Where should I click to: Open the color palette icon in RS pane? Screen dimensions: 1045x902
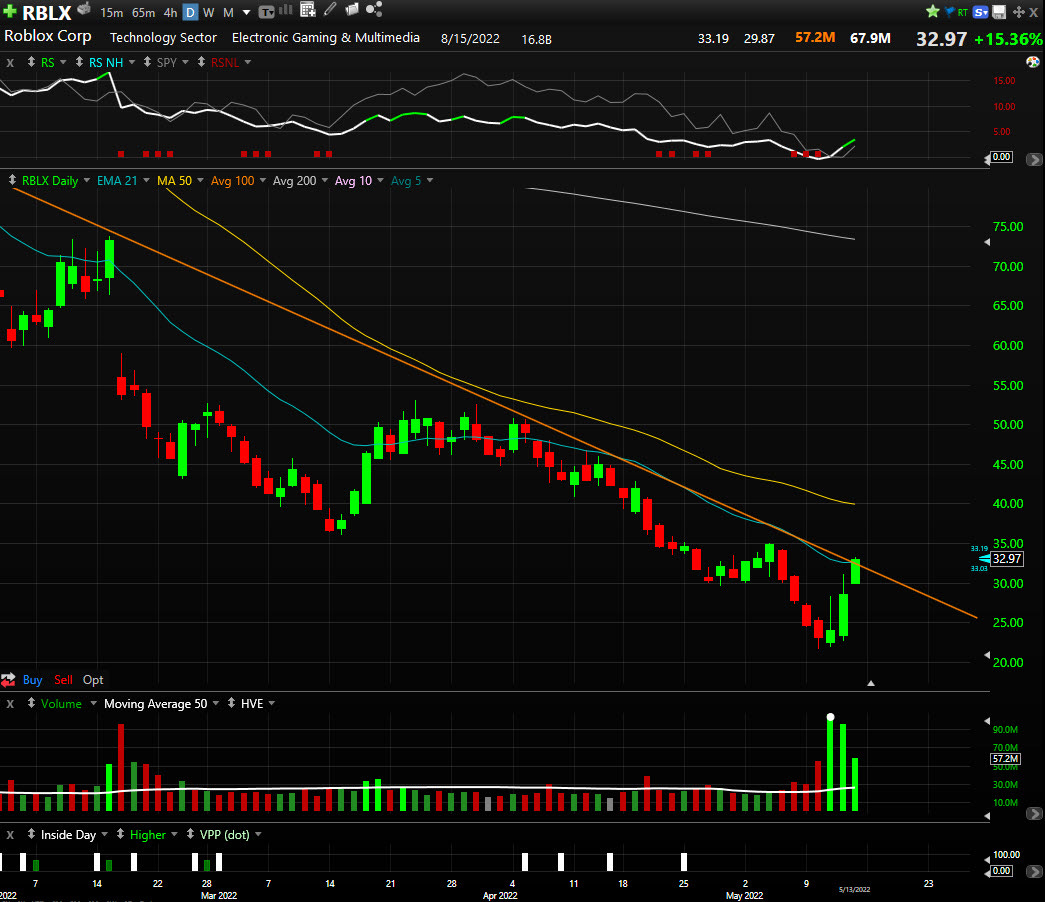point(1033,62)
